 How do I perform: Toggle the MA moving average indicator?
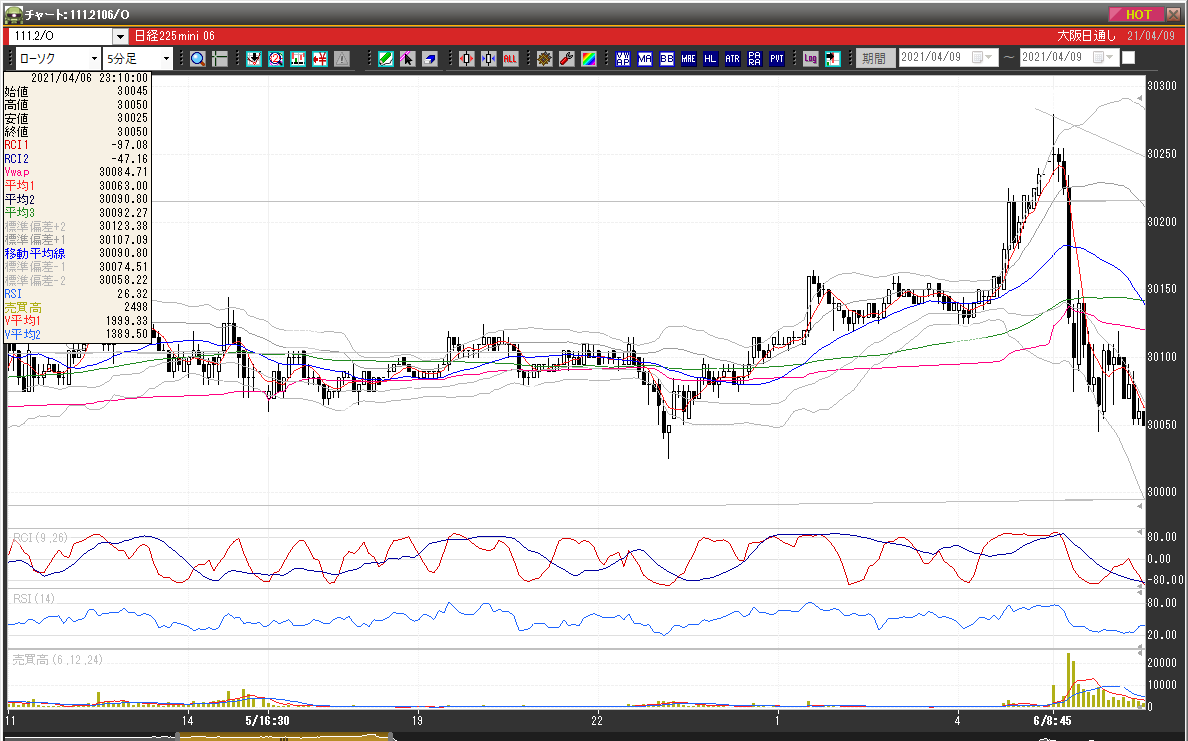645,59
